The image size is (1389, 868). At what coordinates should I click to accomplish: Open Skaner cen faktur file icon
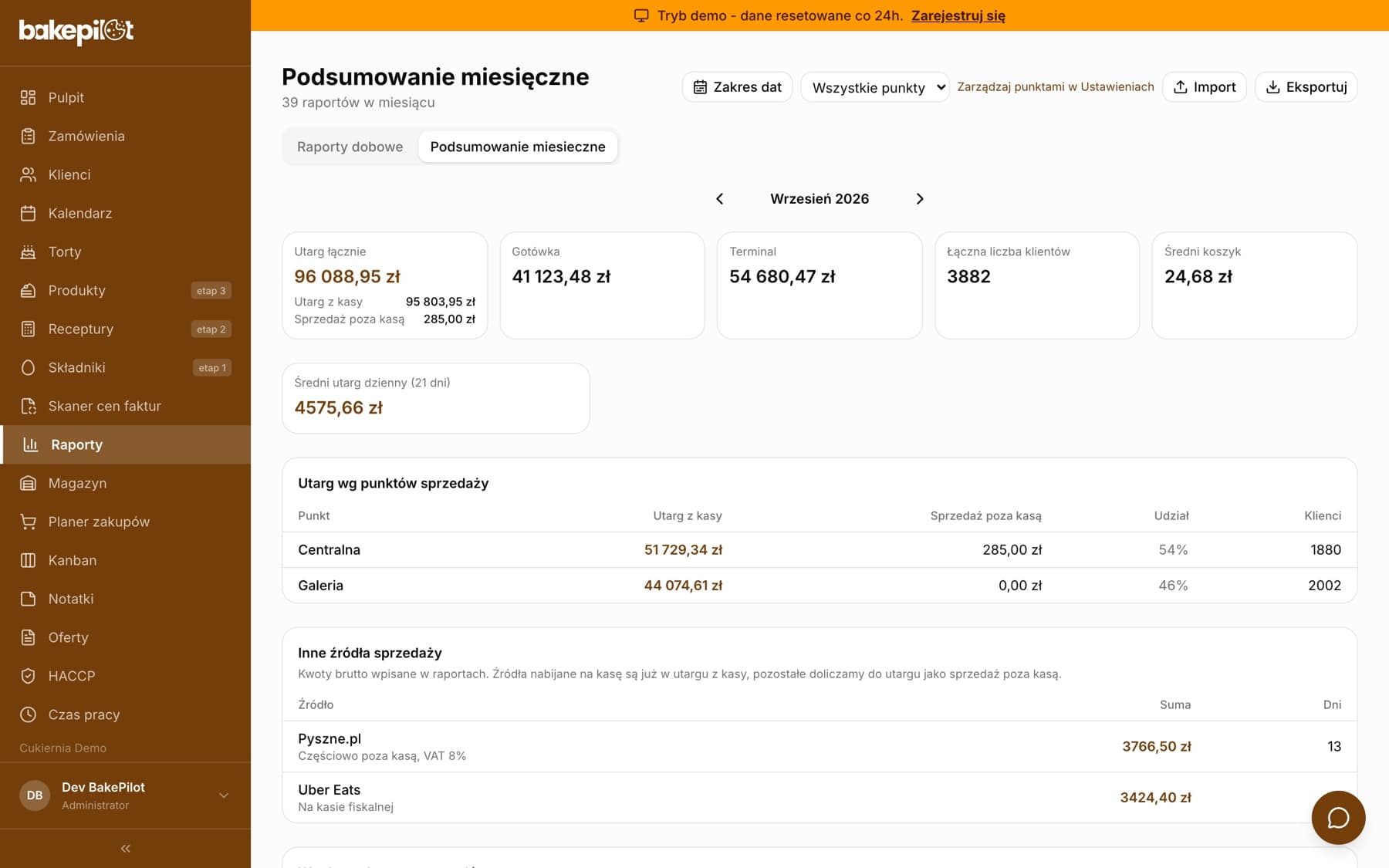28,406
